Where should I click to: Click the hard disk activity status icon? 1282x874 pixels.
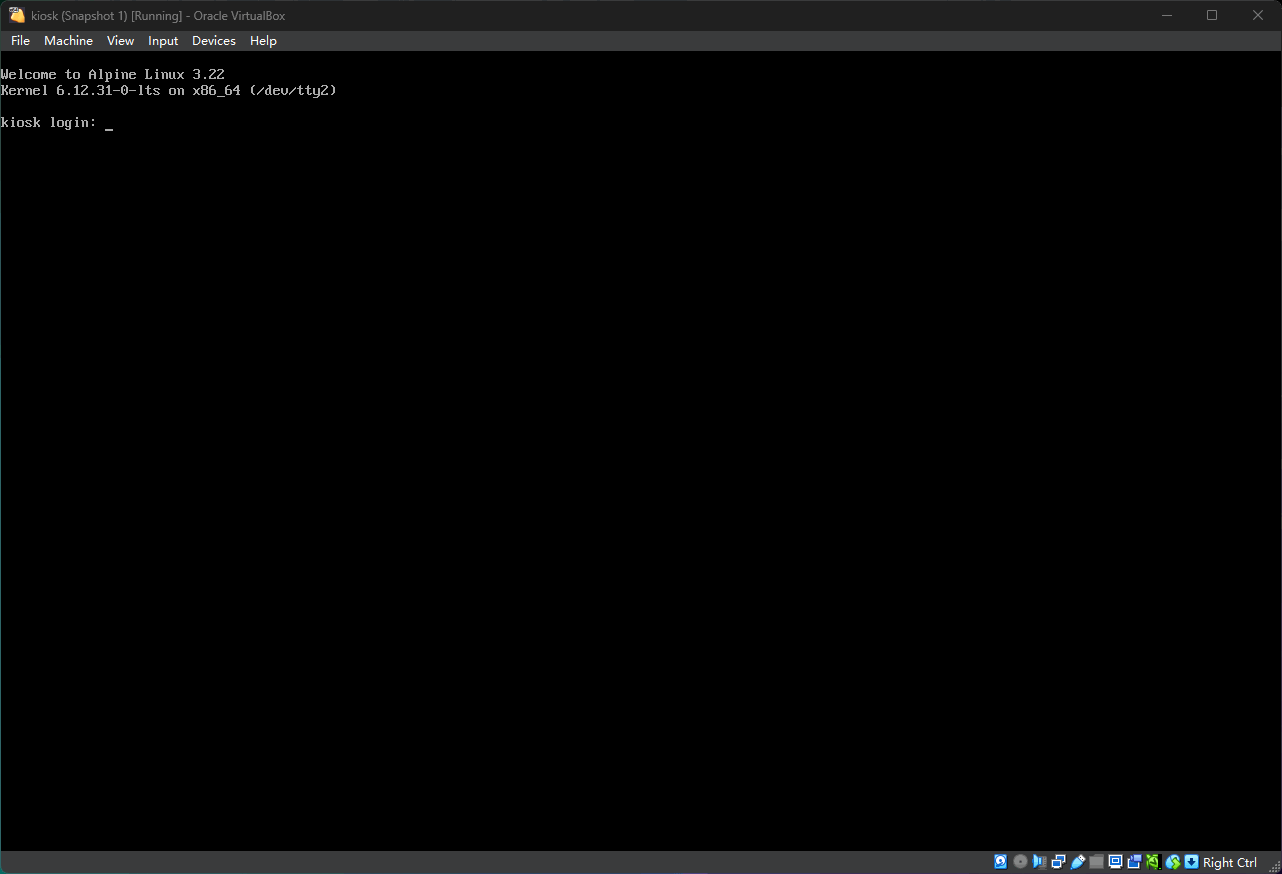coord(1000,862)
